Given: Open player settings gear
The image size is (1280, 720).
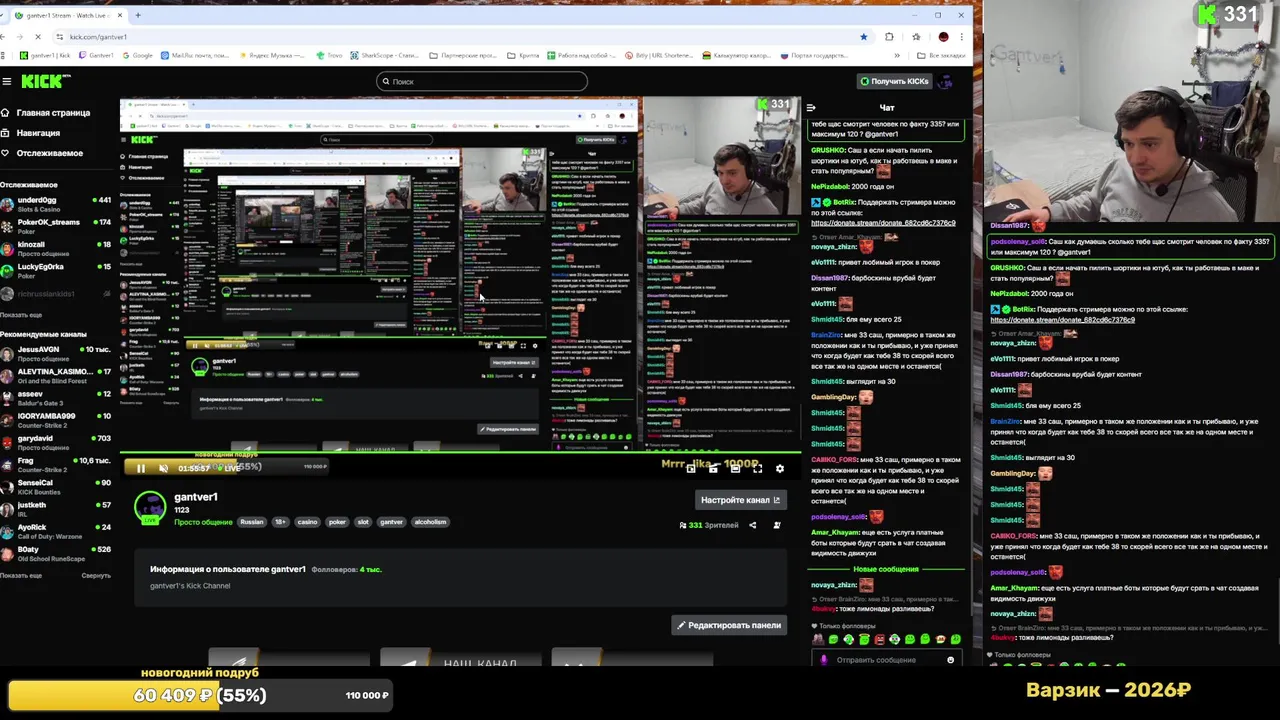Looking at the screenshot, I should (780, 468).
